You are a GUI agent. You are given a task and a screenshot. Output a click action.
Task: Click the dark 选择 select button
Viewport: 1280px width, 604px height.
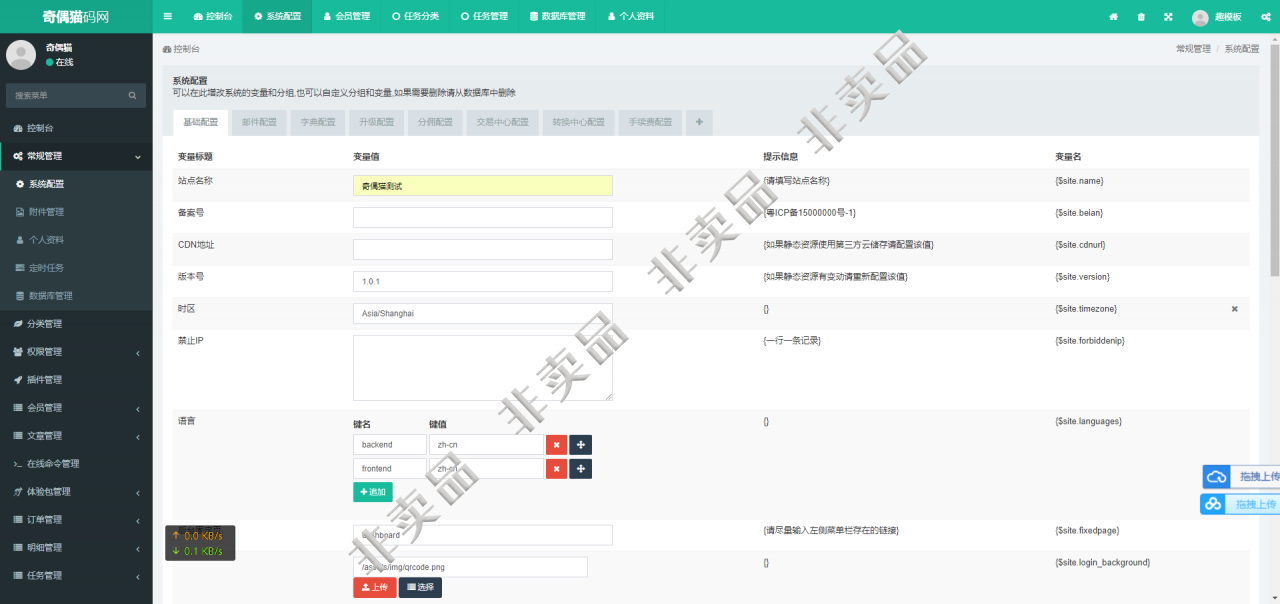[420, 587]
